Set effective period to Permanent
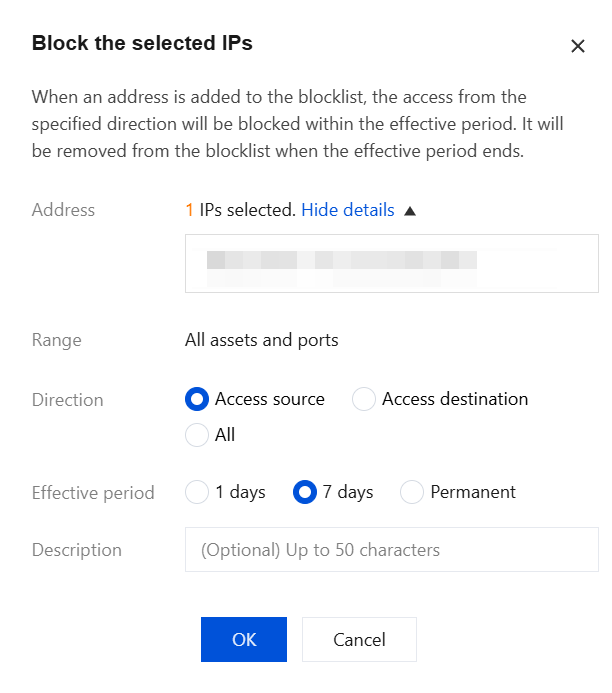Viewport: 612px width, 693px height. click(412, 492)
